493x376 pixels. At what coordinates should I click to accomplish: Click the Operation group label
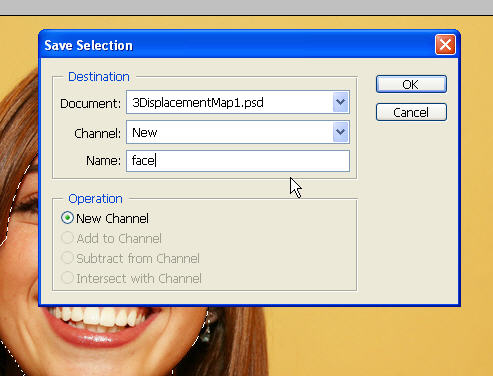point(95,199)
